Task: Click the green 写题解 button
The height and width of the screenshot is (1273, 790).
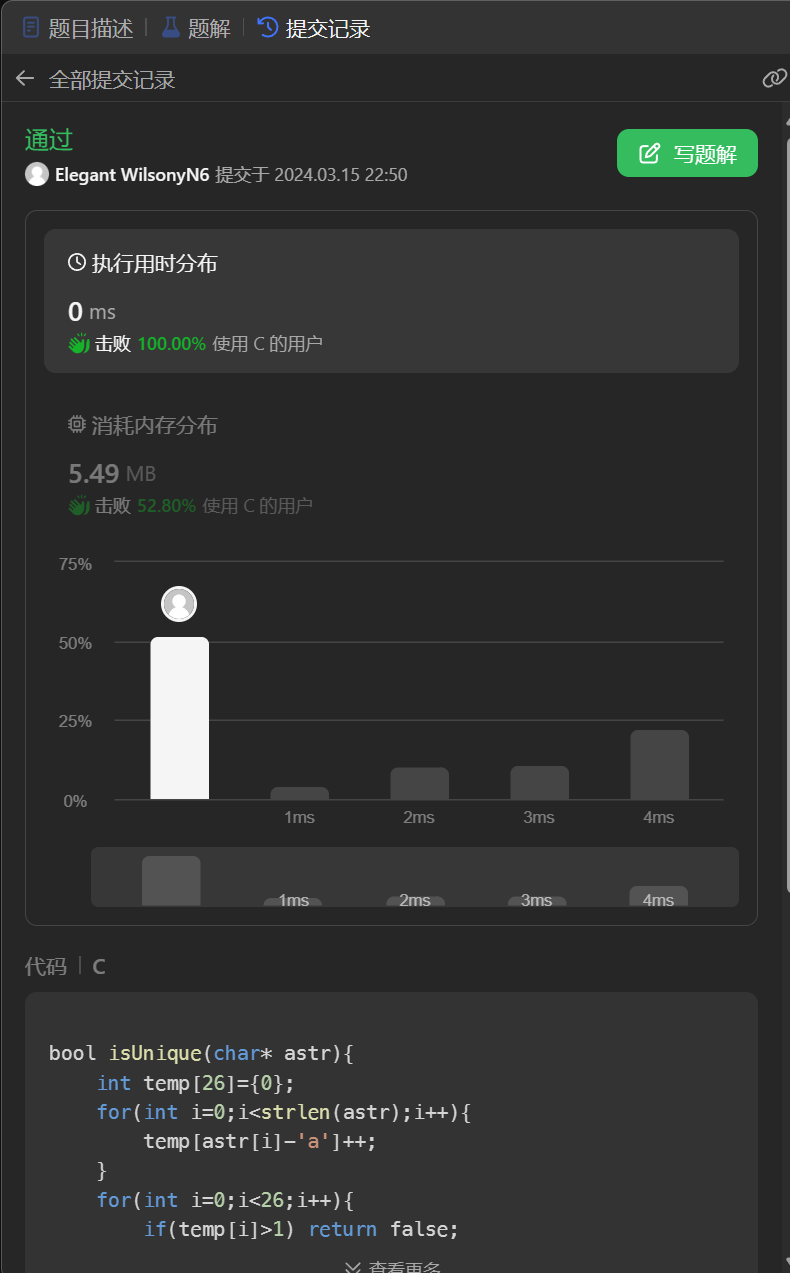Action: coord(687,153)
